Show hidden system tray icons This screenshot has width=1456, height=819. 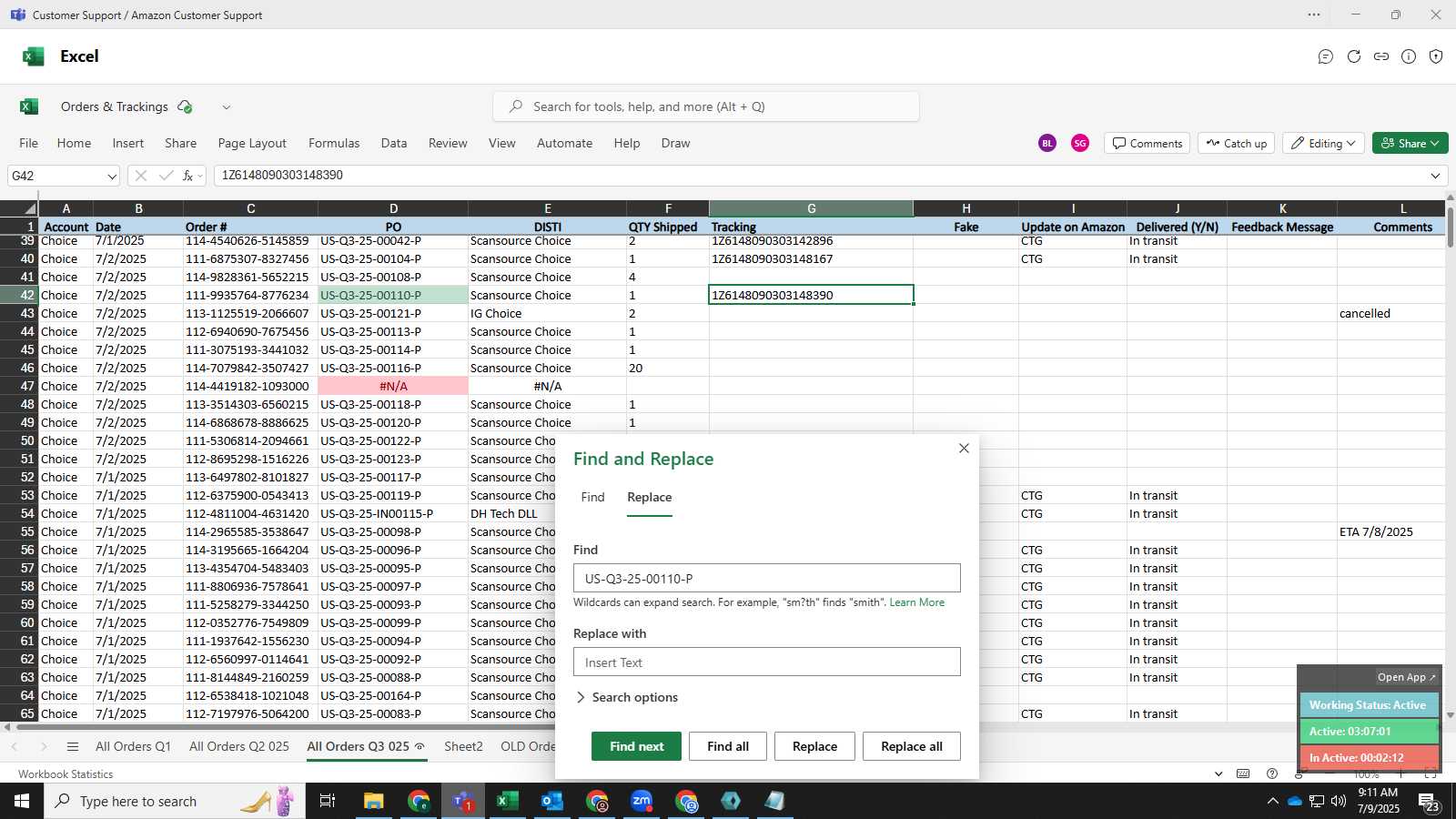pyautogui.click(x=1272, y=801)
